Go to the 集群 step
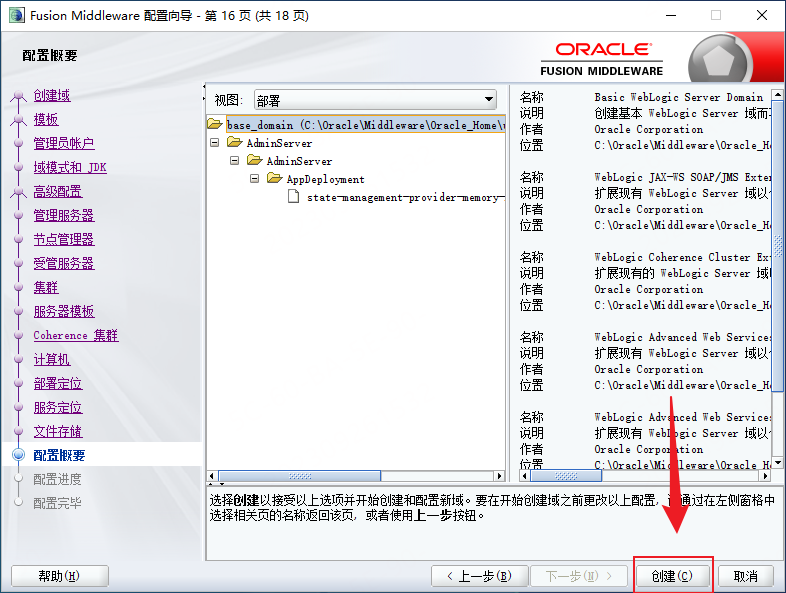The image size is (786, 593). point(46,288)
